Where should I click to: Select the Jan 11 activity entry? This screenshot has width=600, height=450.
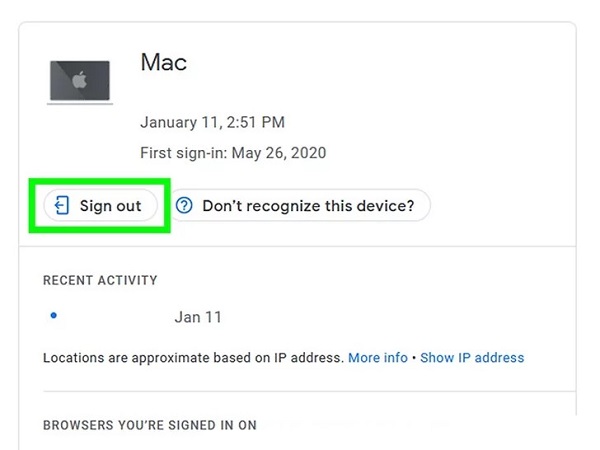point(198,317)
